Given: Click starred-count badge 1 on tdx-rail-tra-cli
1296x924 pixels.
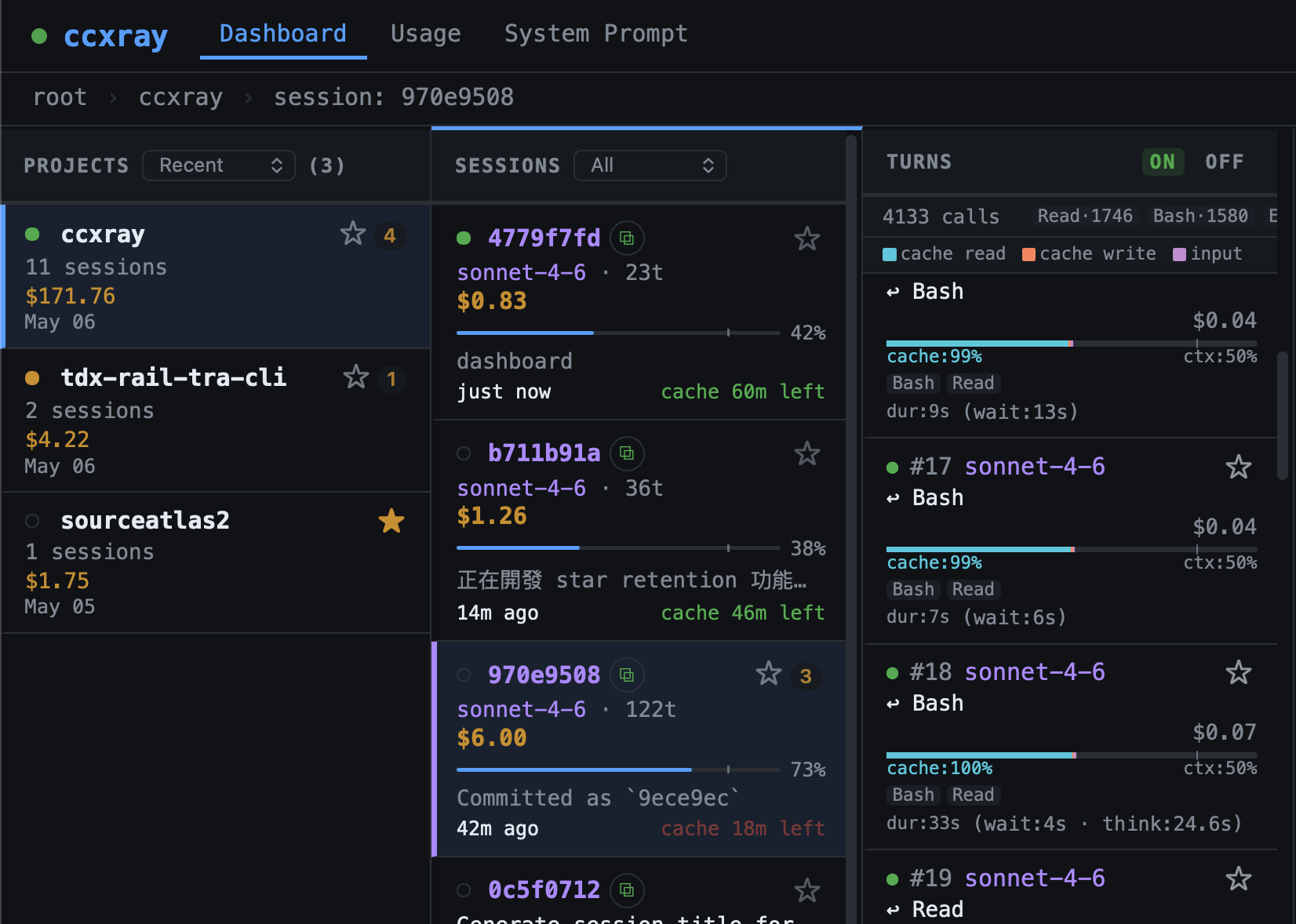Looking at the screenshot, I should (x=391, y=379).
